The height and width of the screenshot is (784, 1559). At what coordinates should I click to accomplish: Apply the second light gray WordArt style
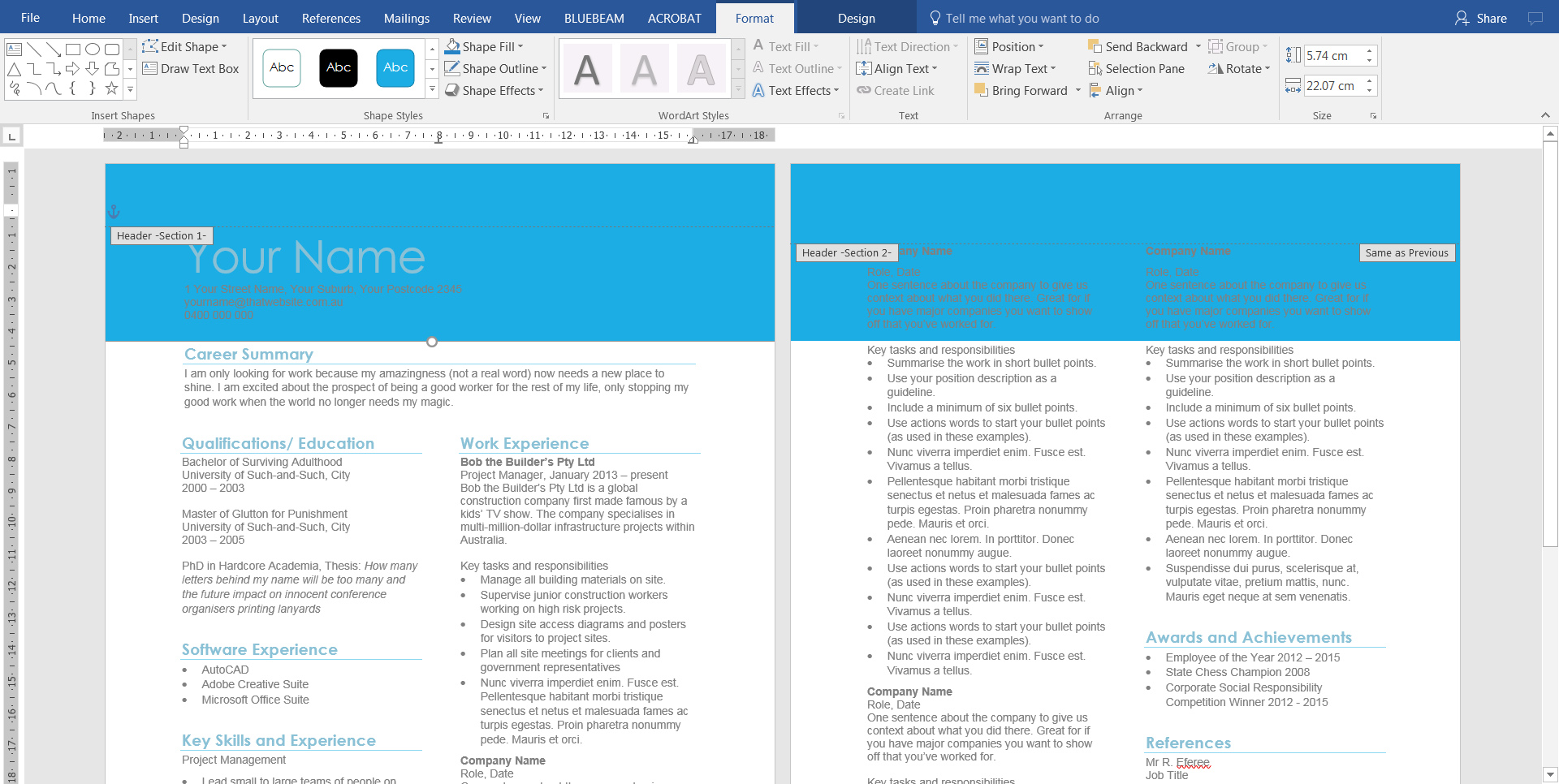[x=644, y=70]
